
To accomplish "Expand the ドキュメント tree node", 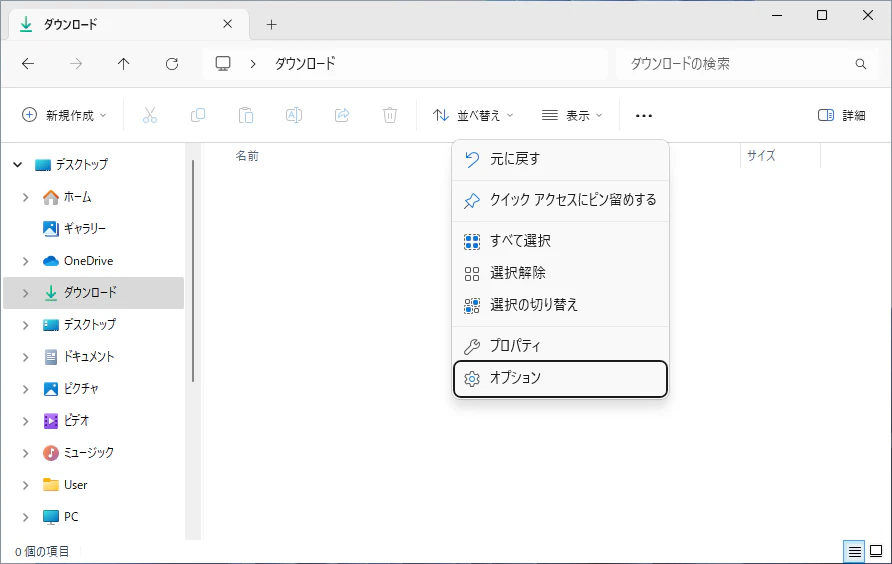I will click(25, 357).
